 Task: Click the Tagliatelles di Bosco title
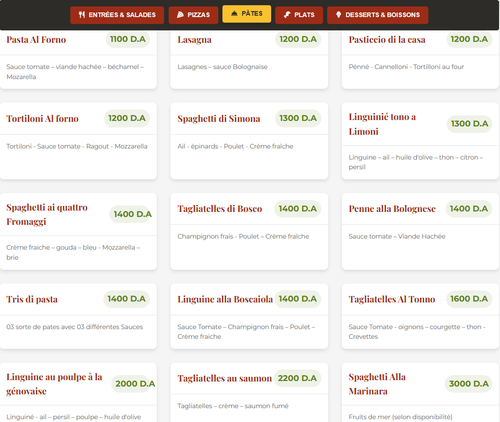point(220,209)
